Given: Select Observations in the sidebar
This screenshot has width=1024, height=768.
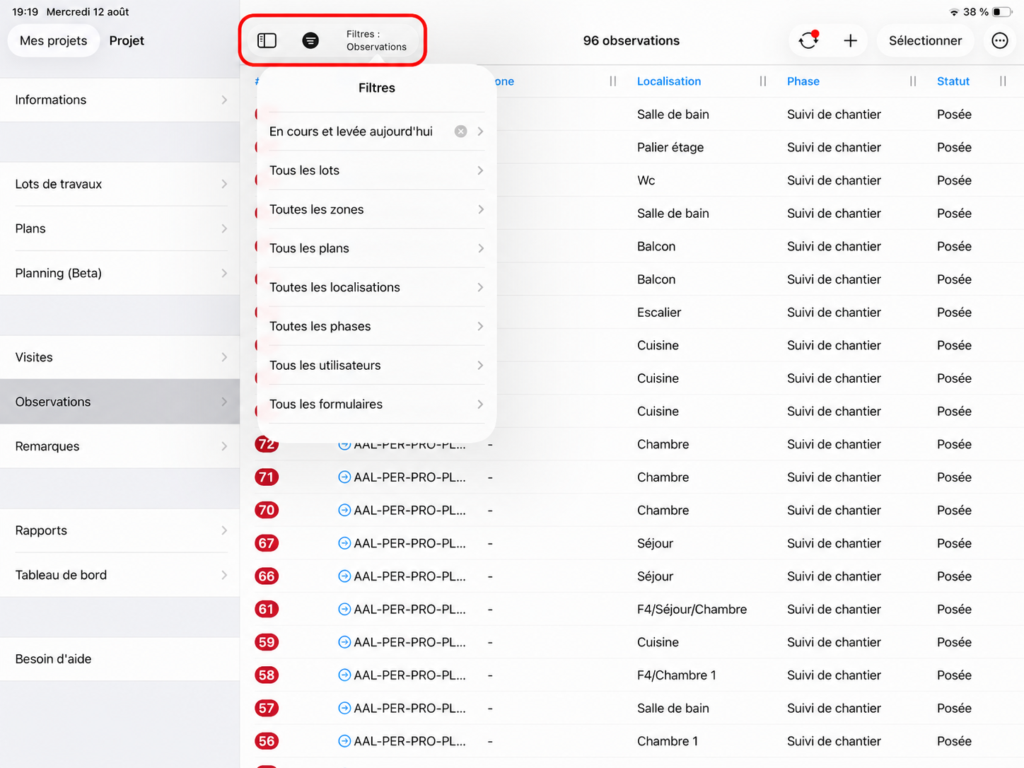Looking at the screenshot, I should tap(120, 402).
